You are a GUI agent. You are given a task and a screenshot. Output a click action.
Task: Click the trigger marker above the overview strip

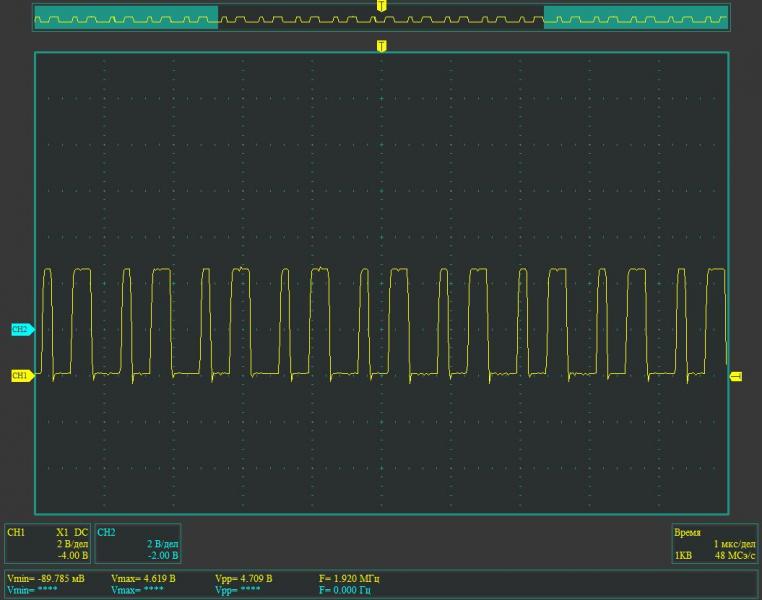click(381, 6)
